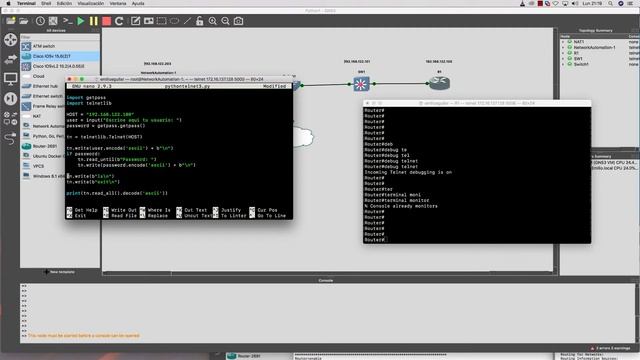Suspend all nodes with yellow pause button
640x360 pixels.
pos(93,21)
